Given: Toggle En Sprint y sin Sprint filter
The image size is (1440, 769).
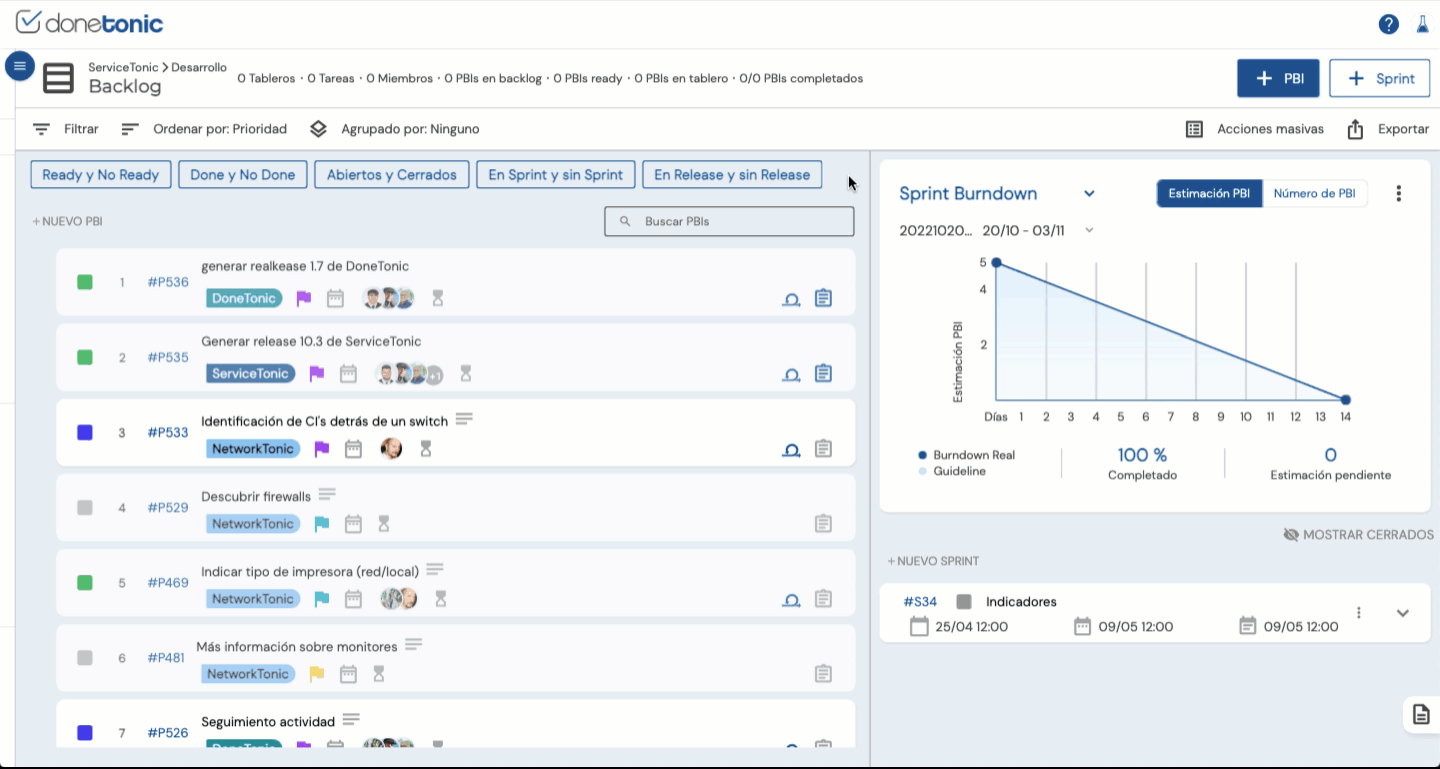Looking at the screenshot, I should (x=555, y=174).
